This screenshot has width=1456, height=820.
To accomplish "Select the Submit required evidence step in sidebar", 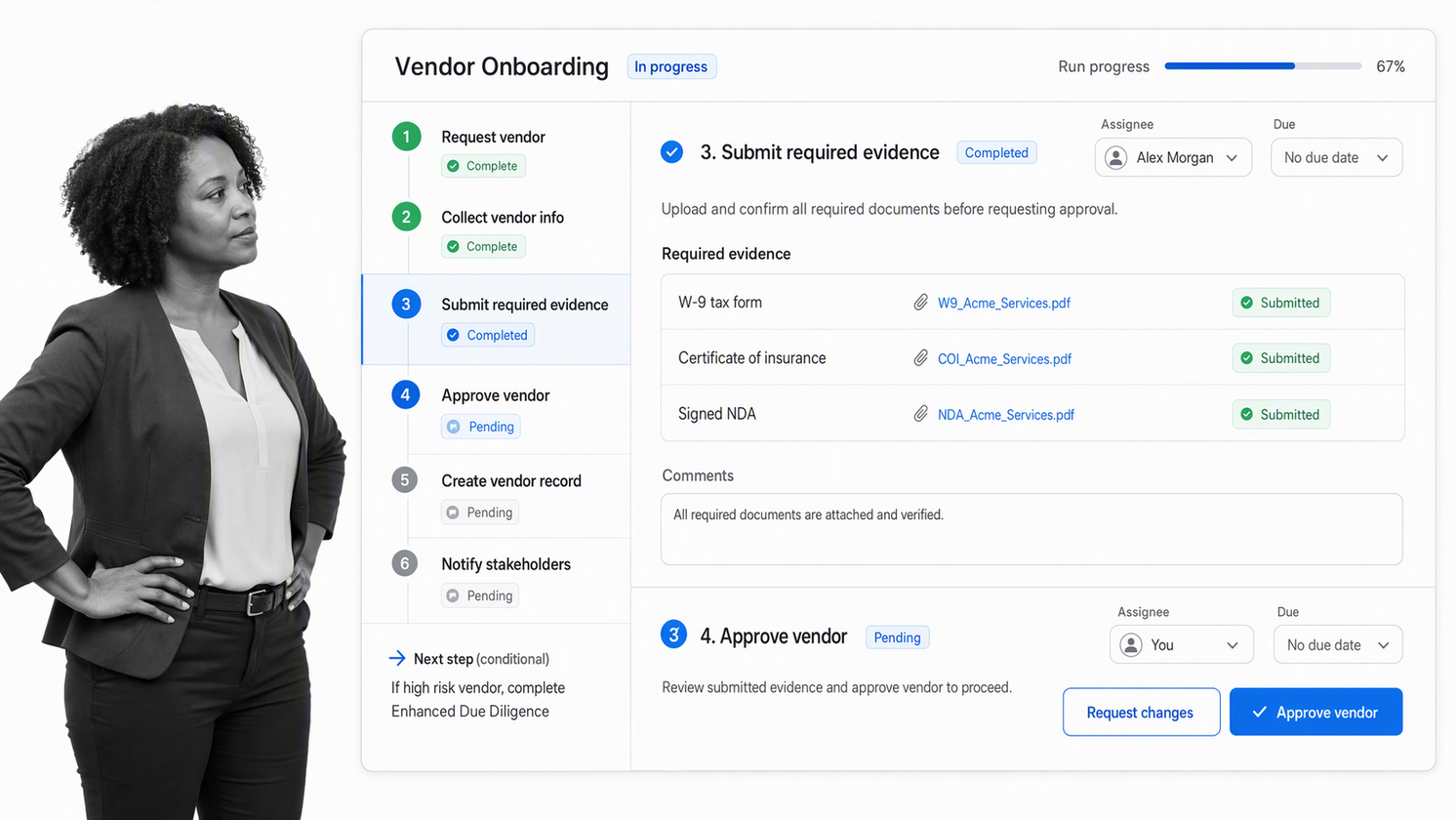I will pyautogui.click(x=496, y=319).
